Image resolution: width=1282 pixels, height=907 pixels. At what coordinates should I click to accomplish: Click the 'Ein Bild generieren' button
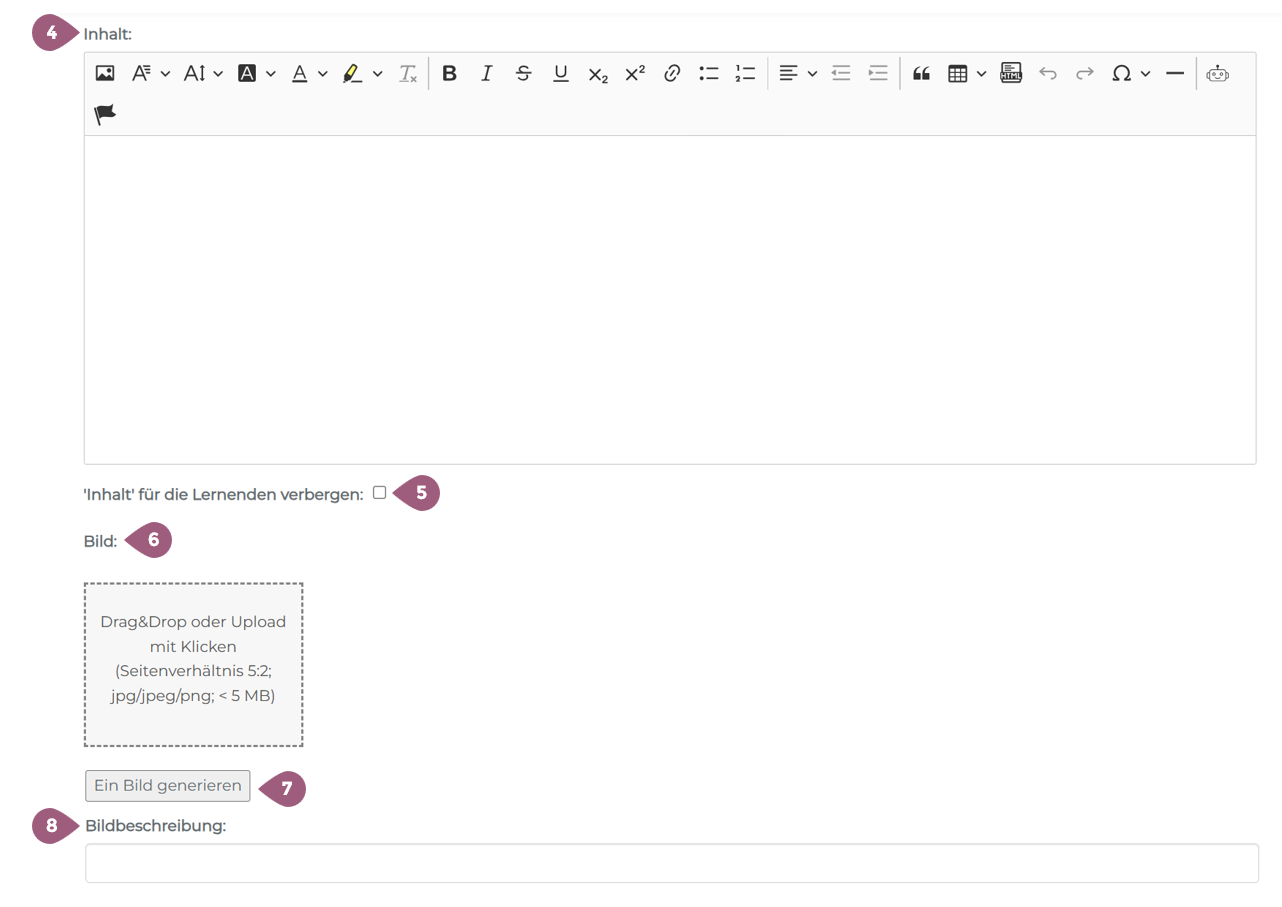pos(168,786)
